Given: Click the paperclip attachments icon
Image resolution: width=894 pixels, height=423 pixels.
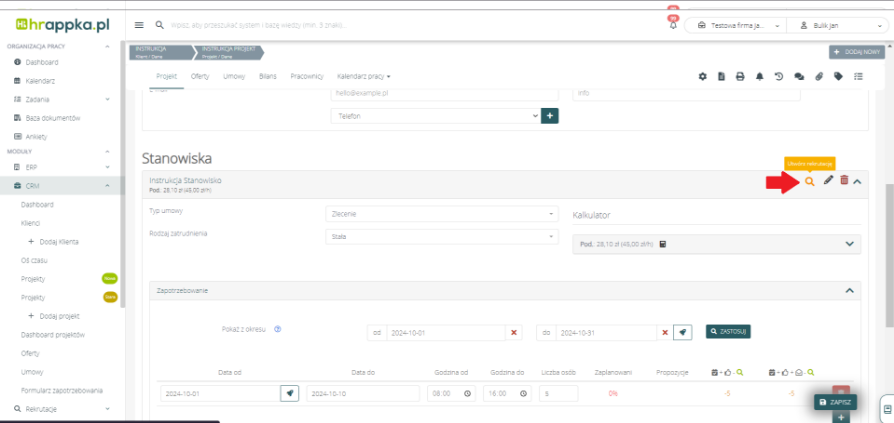Looking at the screenshot, I should (x=818, y=76).
